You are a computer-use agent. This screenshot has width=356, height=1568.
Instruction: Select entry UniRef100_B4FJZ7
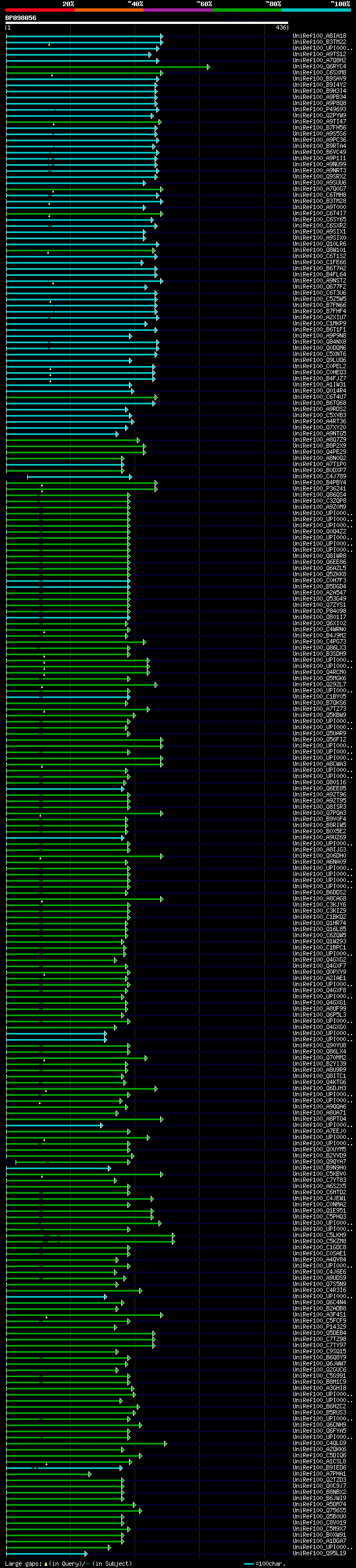[x=319, y=379]
